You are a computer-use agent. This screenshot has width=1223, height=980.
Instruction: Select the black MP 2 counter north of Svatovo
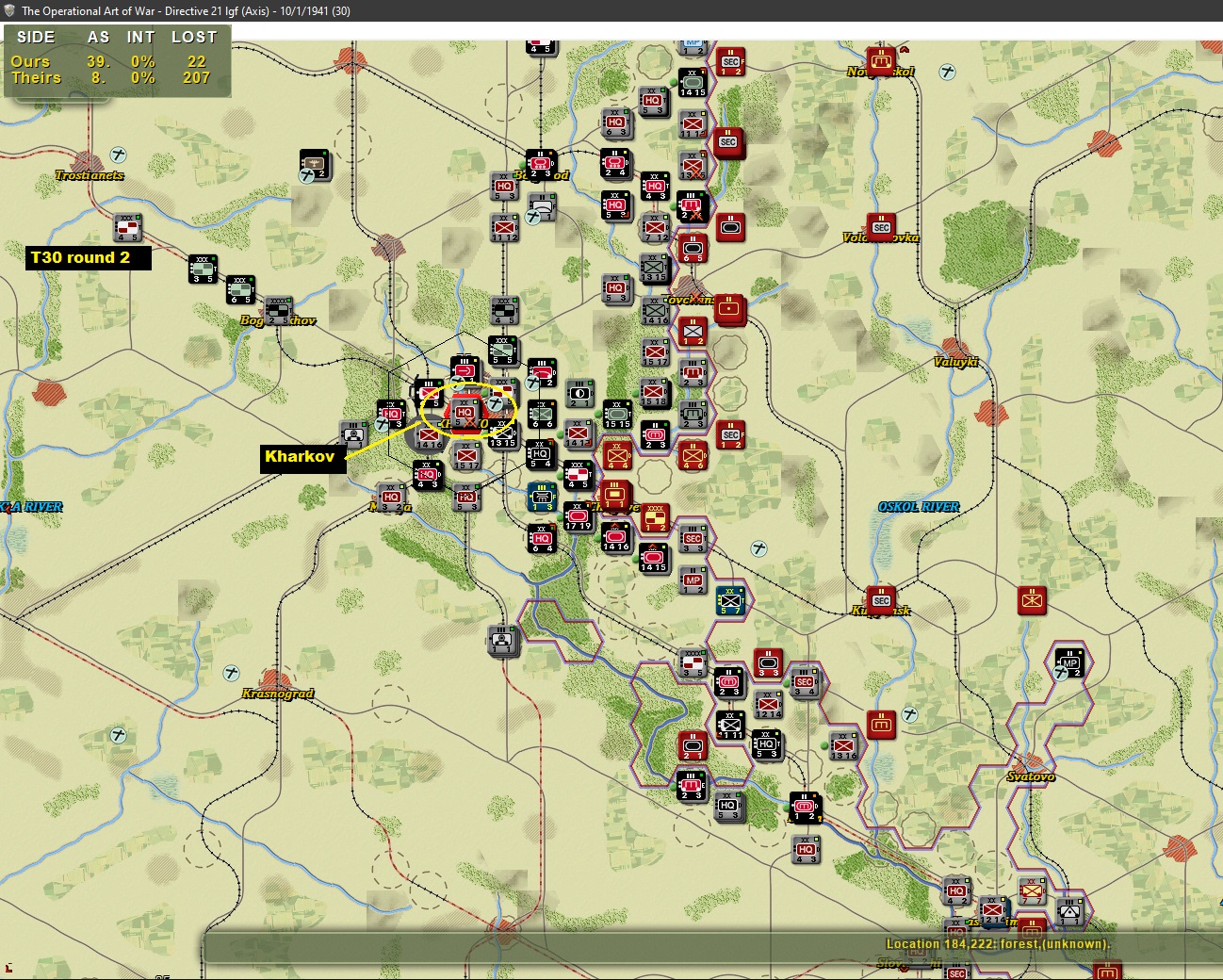pos(1069,662)
